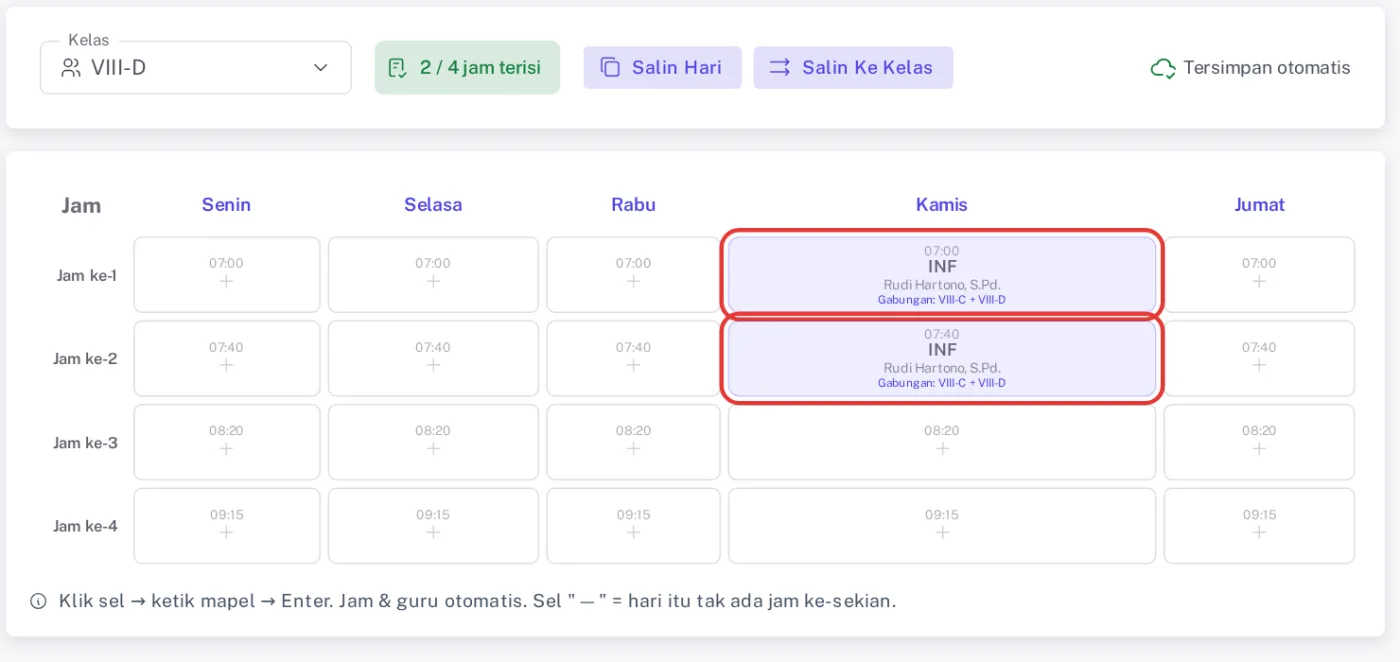Add subject to Selasa 07:00 cell
1400x662 pixels.
433,275
